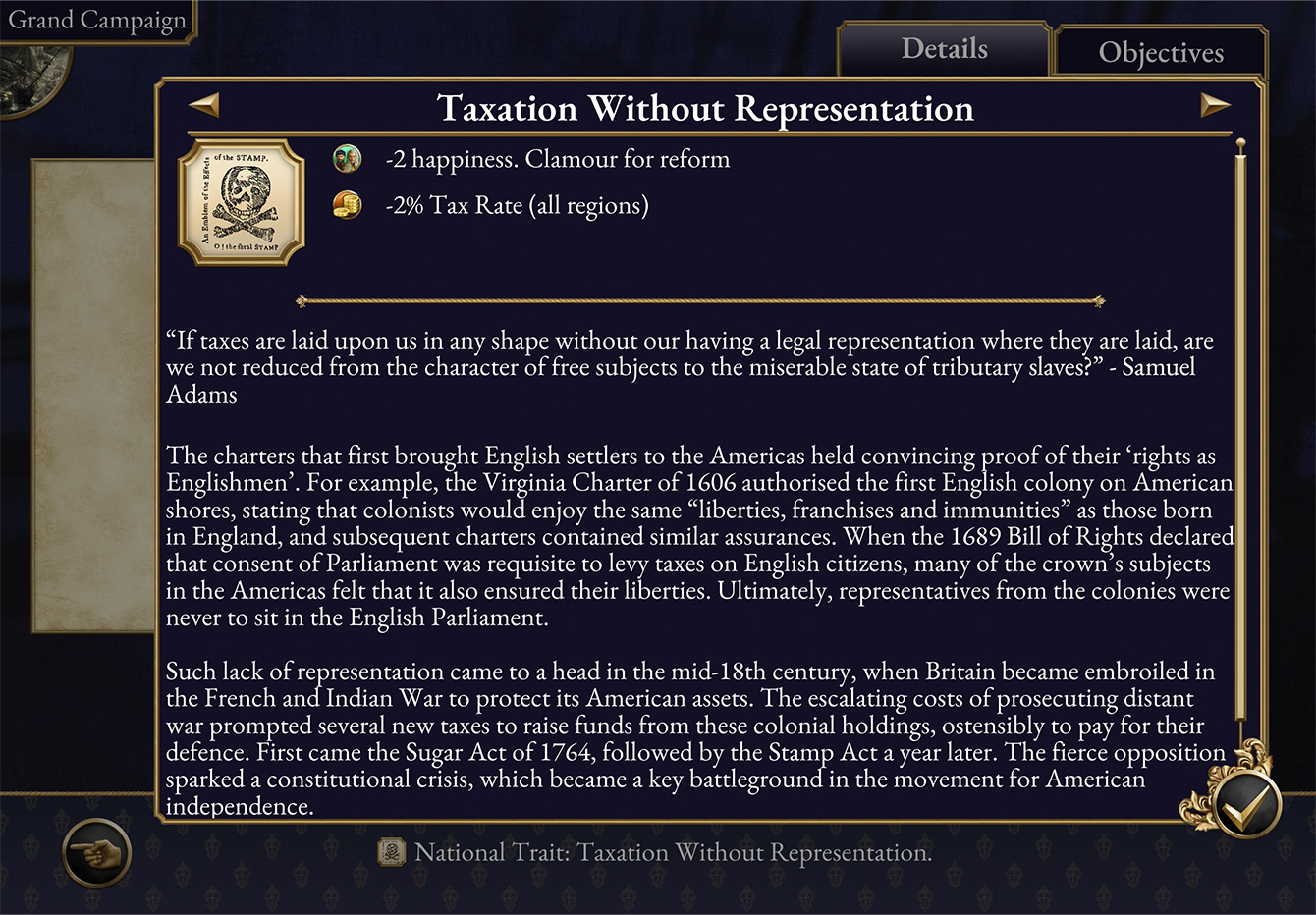The width and height of the screenshot is (1316, 915).
Task: Click the "-2% Tax Rate" effect line
Action: coord(517,205)
